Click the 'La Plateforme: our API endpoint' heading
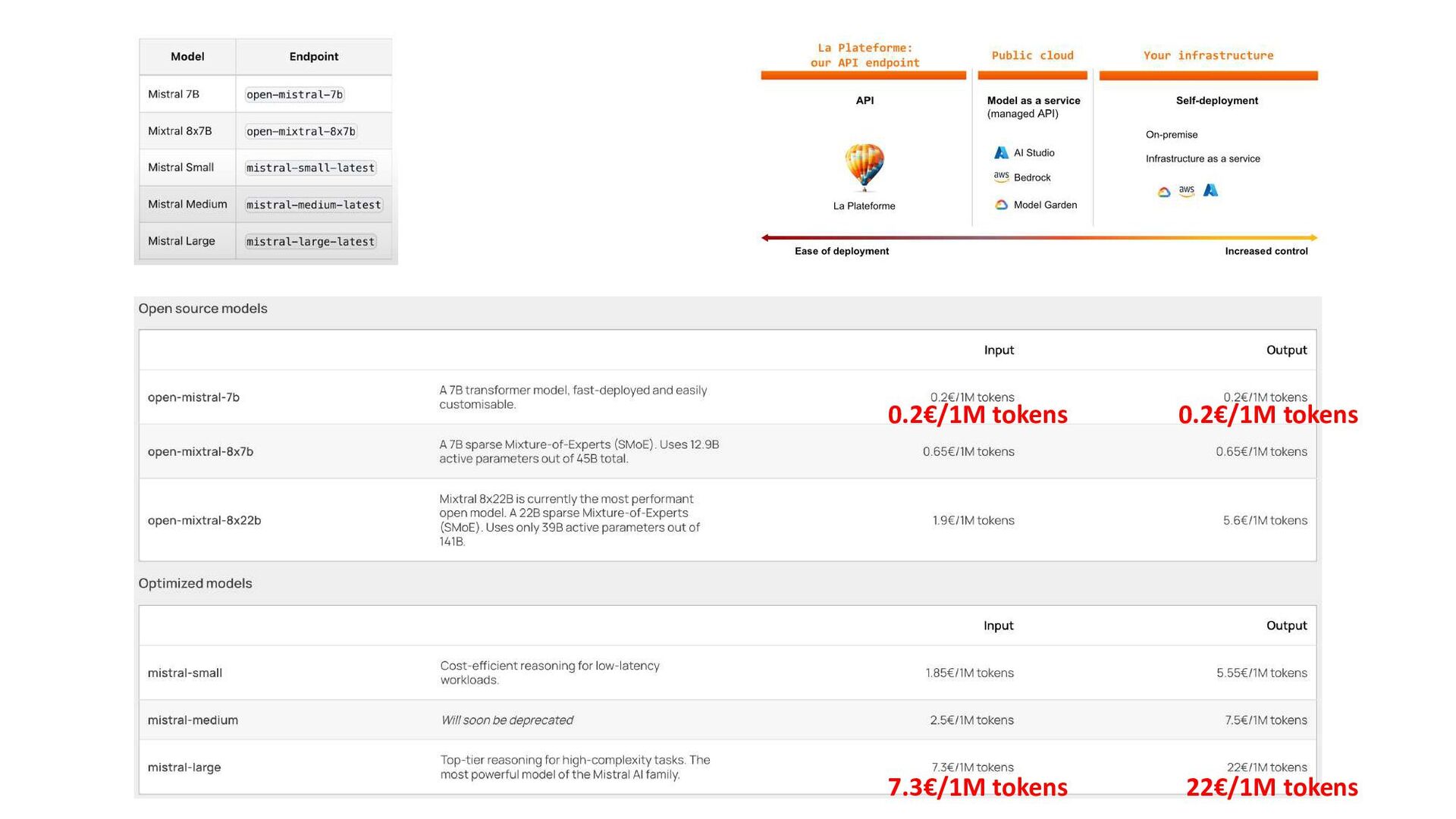The image size is (1456, 819). click(x=864, y=55)
